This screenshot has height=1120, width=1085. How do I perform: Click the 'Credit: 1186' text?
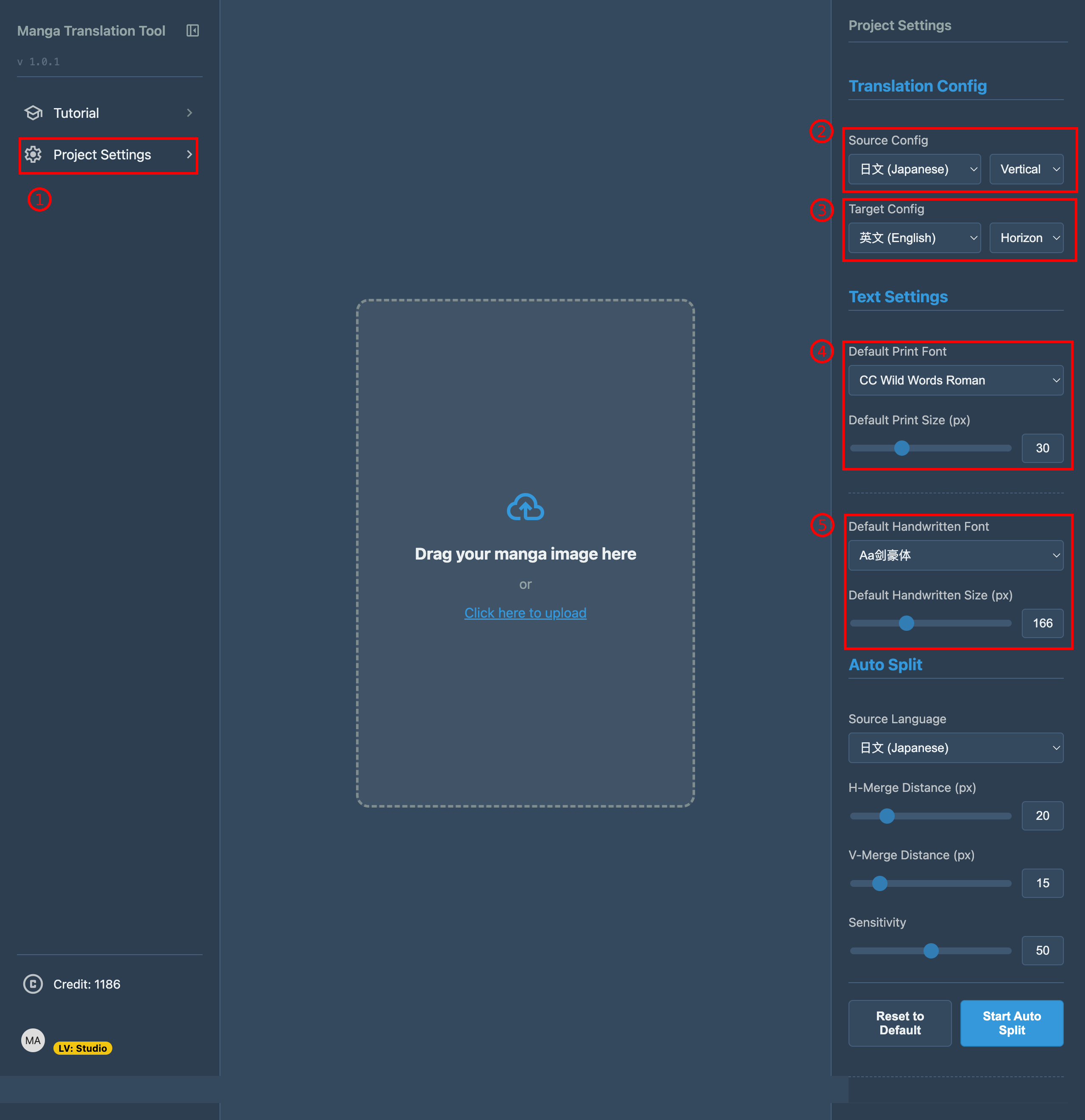[x=87, y=984]
